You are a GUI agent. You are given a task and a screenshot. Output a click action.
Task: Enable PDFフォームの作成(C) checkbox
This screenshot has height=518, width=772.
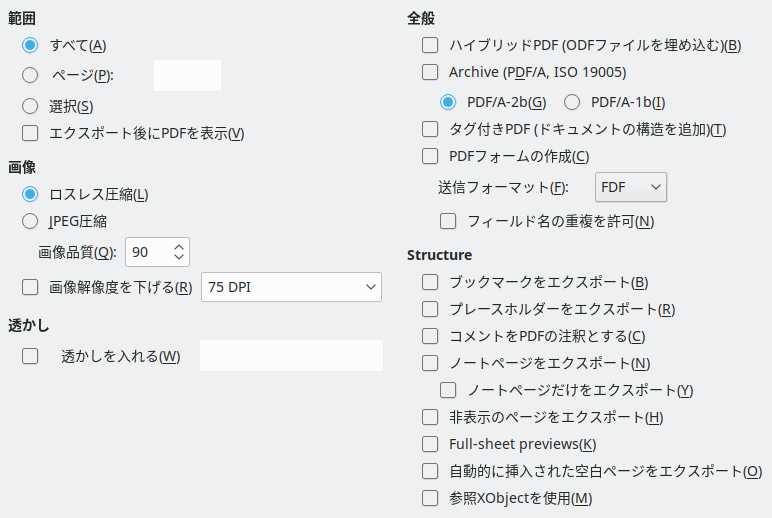coord(430,157)
